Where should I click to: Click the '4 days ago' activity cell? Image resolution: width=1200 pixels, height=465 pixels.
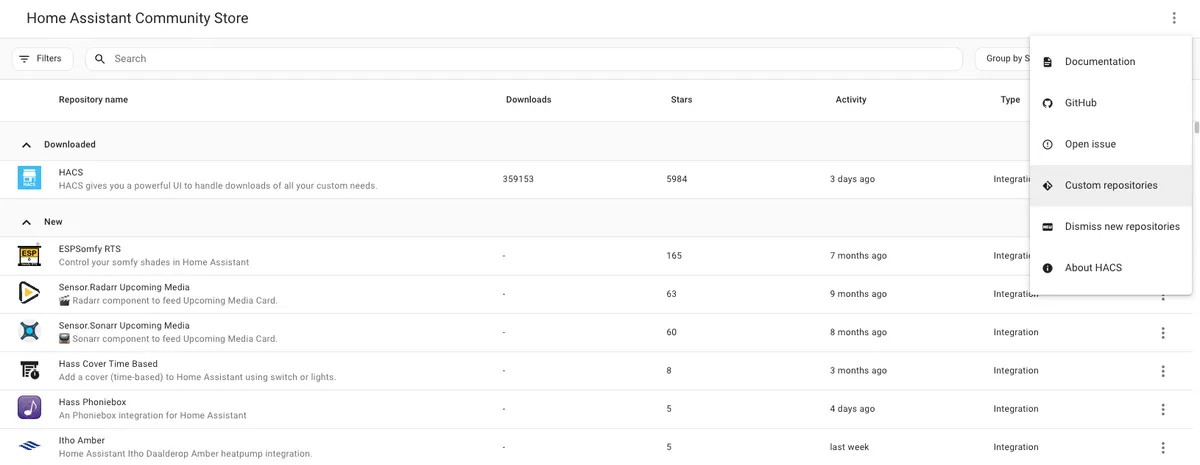point(852,409)
